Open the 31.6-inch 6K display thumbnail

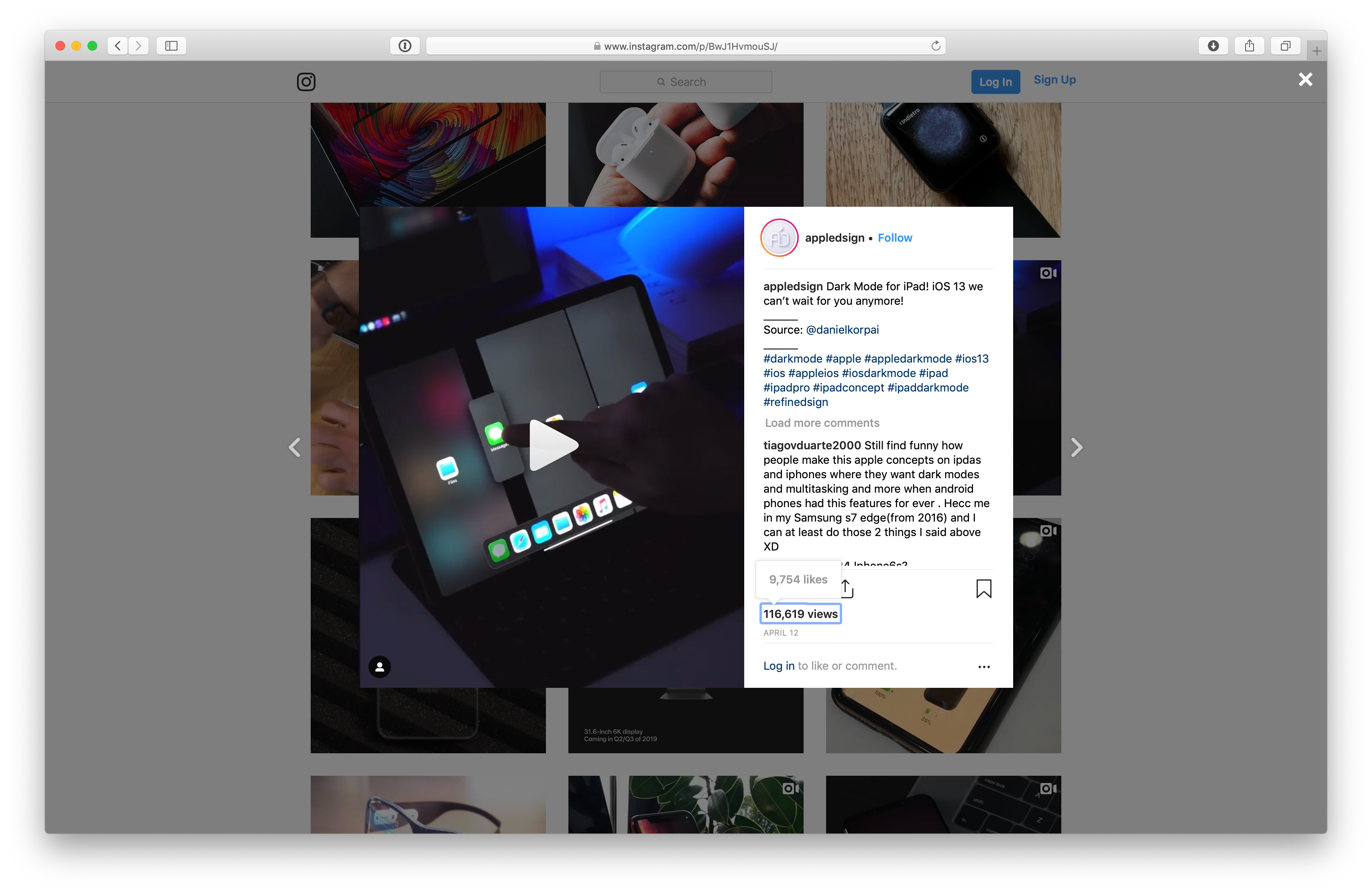[686, 720]
